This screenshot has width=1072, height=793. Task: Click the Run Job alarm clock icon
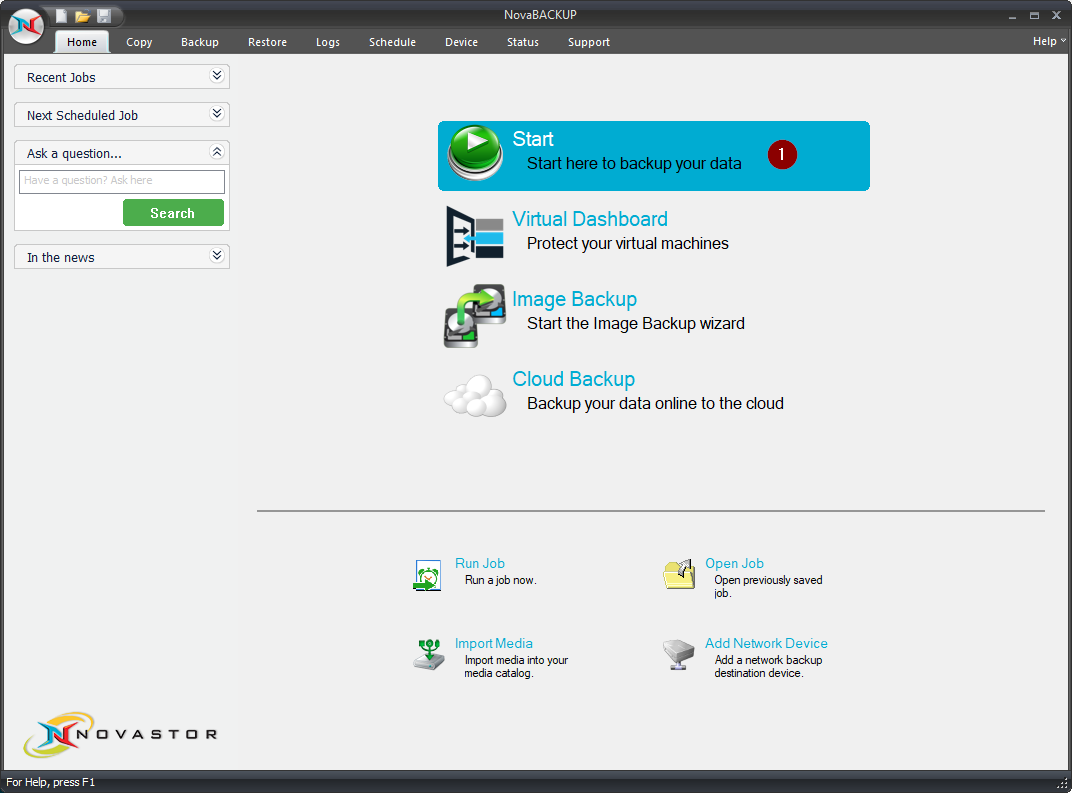click(x=427, y=575)
